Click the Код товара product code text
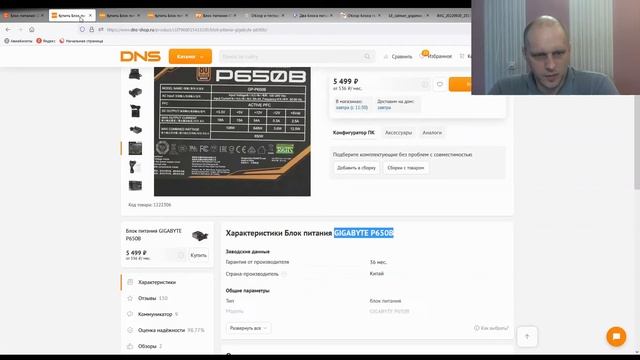 (x=149, y=205)
